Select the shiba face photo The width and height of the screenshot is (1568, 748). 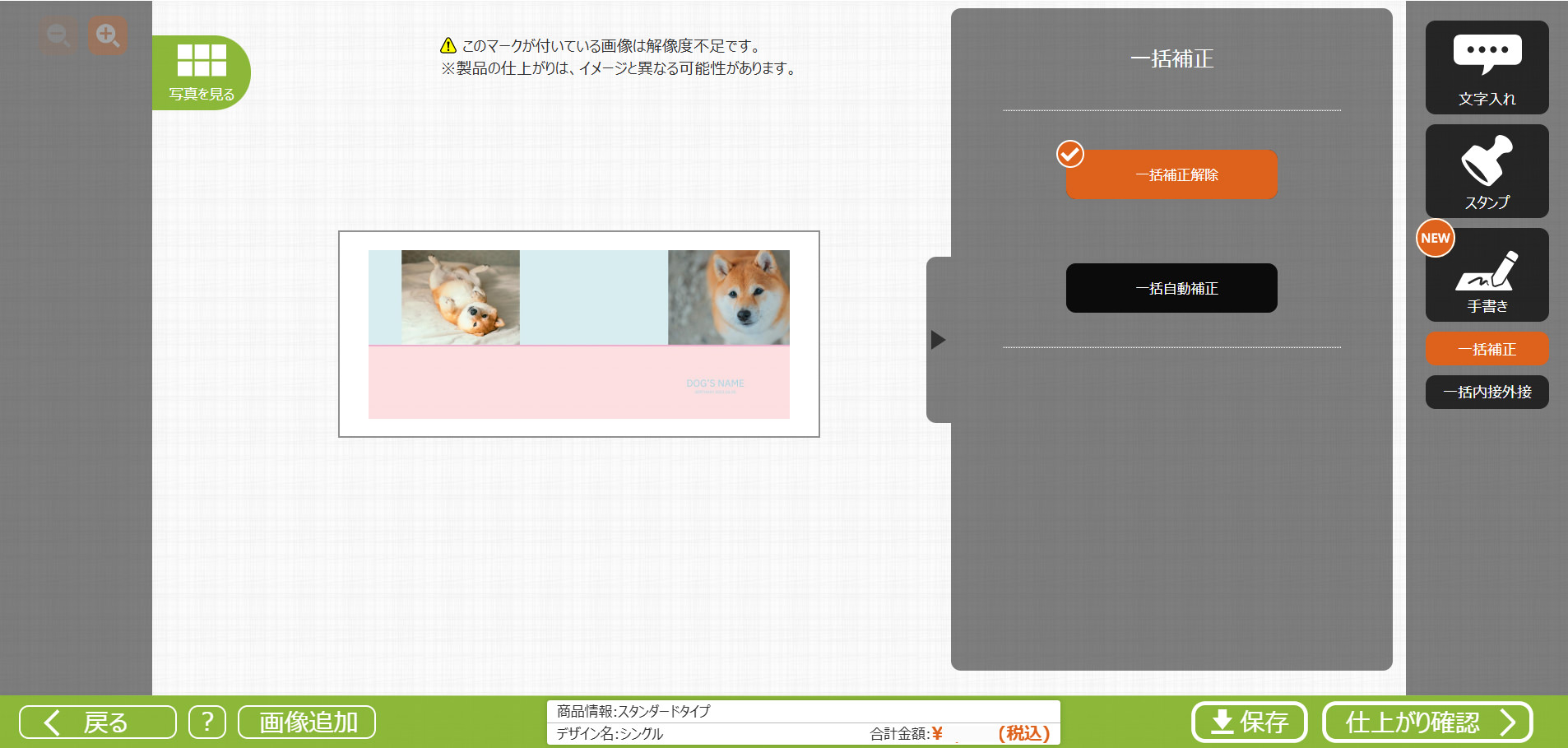729,297
